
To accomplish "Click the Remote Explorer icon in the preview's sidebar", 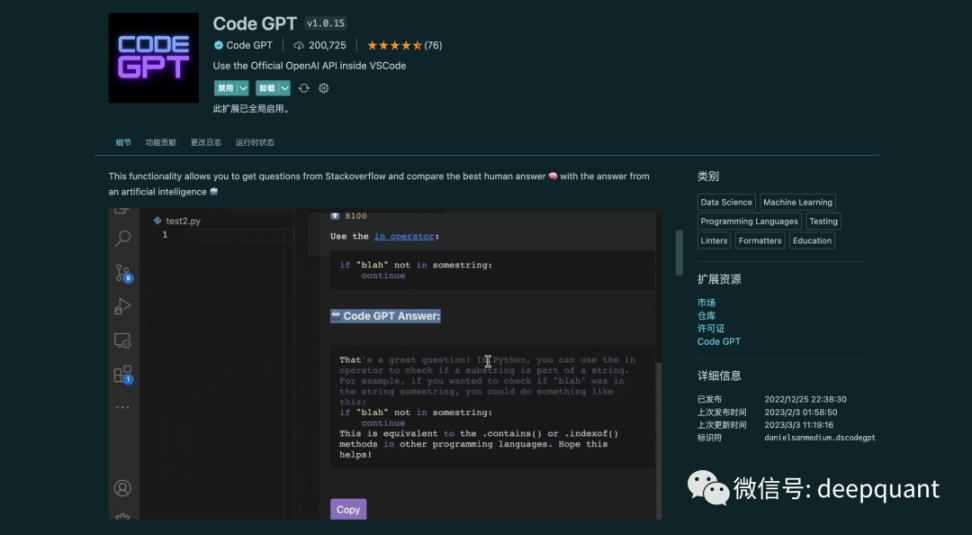I will pyautogui.click(x=123, y=340).
